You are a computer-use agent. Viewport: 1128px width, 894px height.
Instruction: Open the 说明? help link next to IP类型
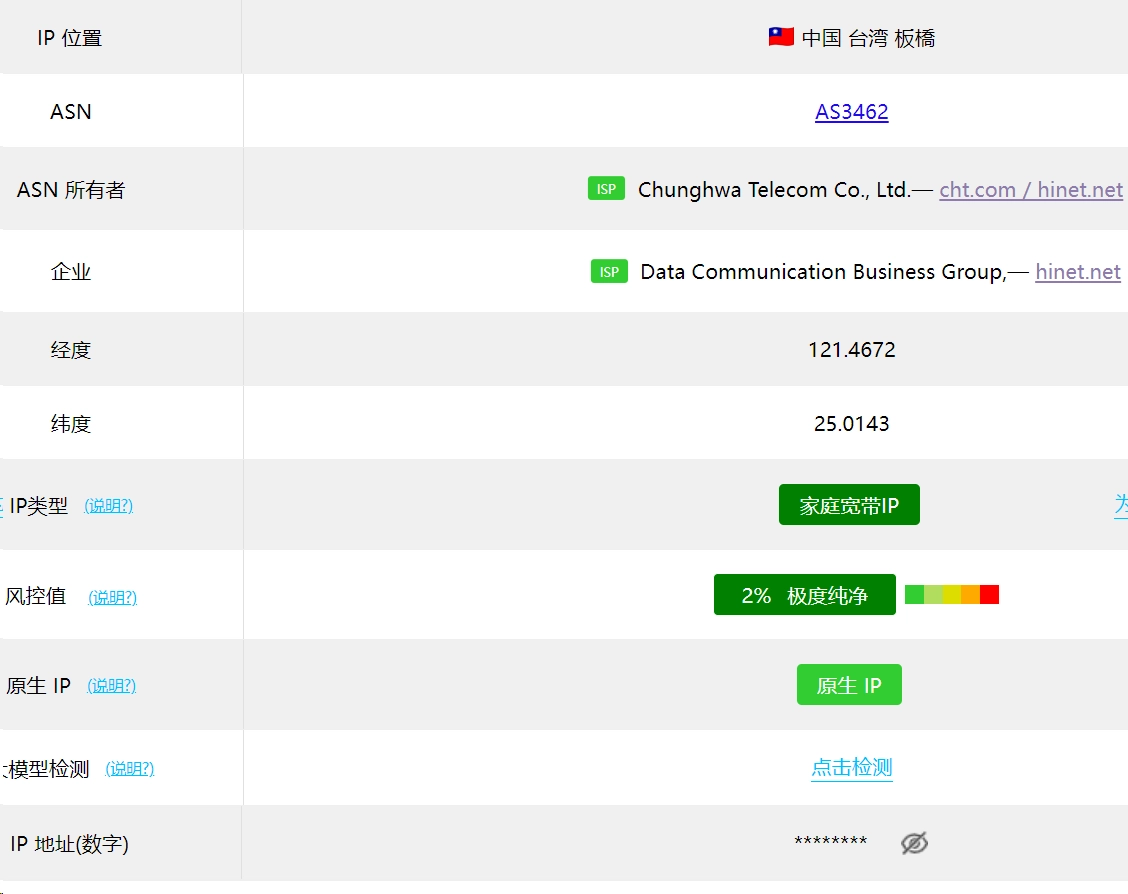[x=108, y=506]
